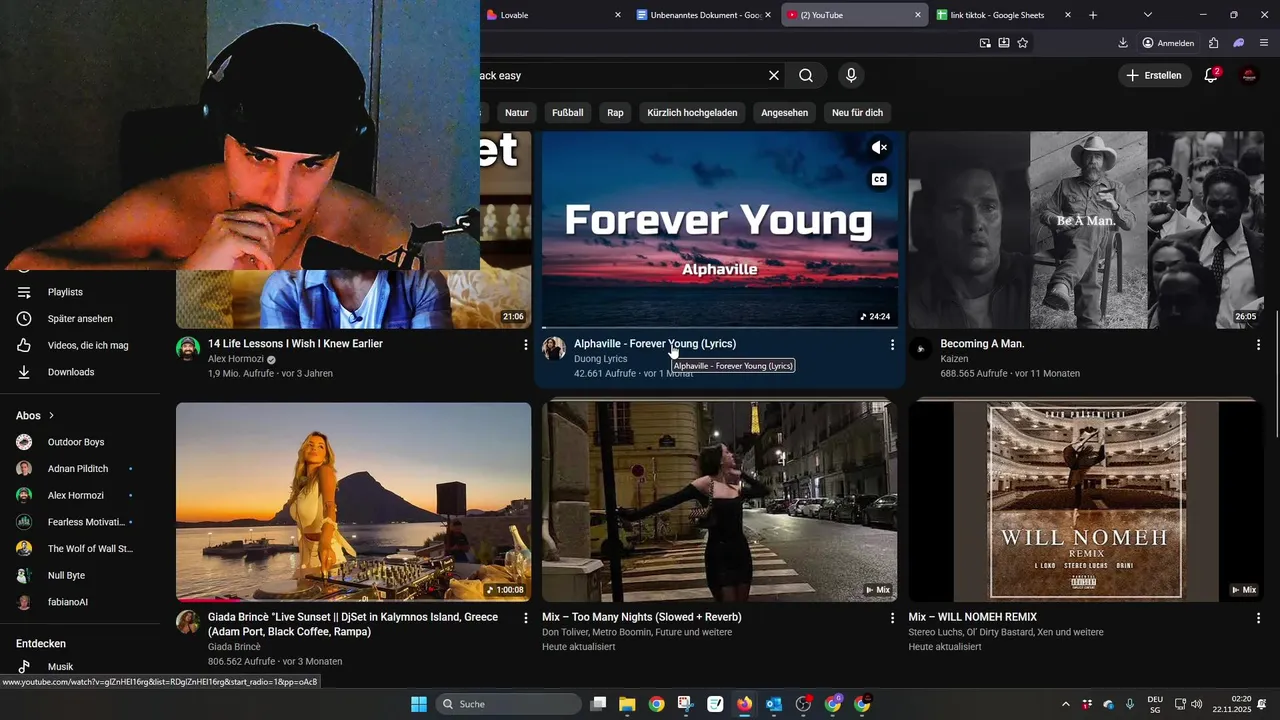Play Too Many Nights mix thumbnail

pos(720,501)
